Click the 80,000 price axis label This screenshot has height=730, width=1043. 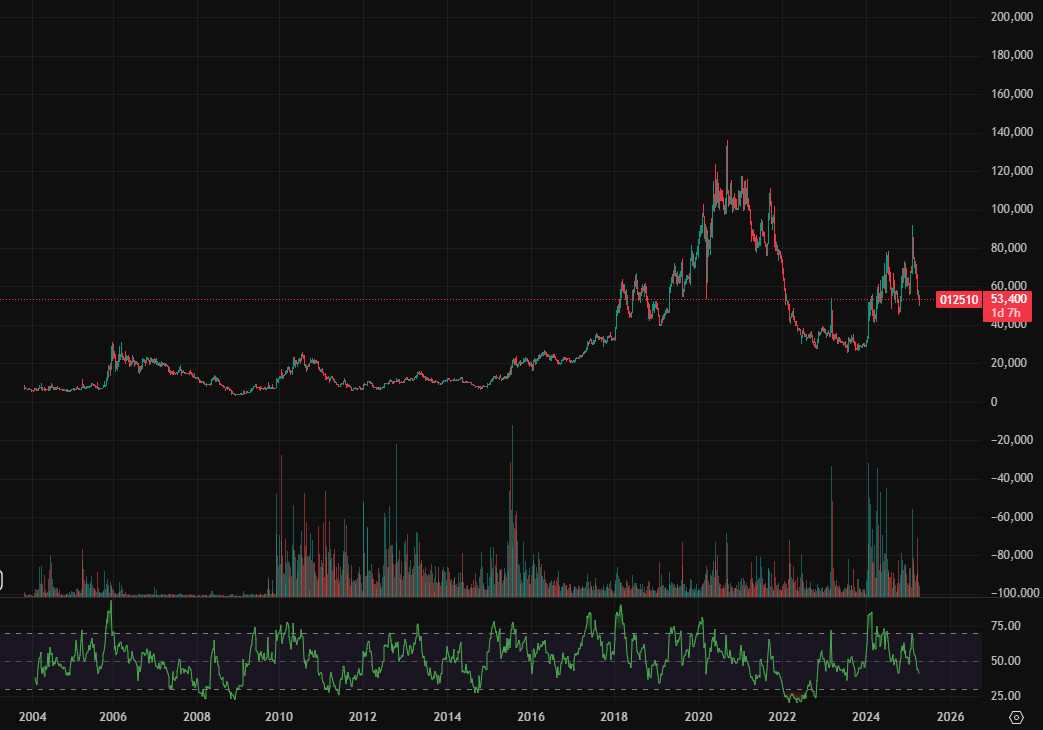1008,248
